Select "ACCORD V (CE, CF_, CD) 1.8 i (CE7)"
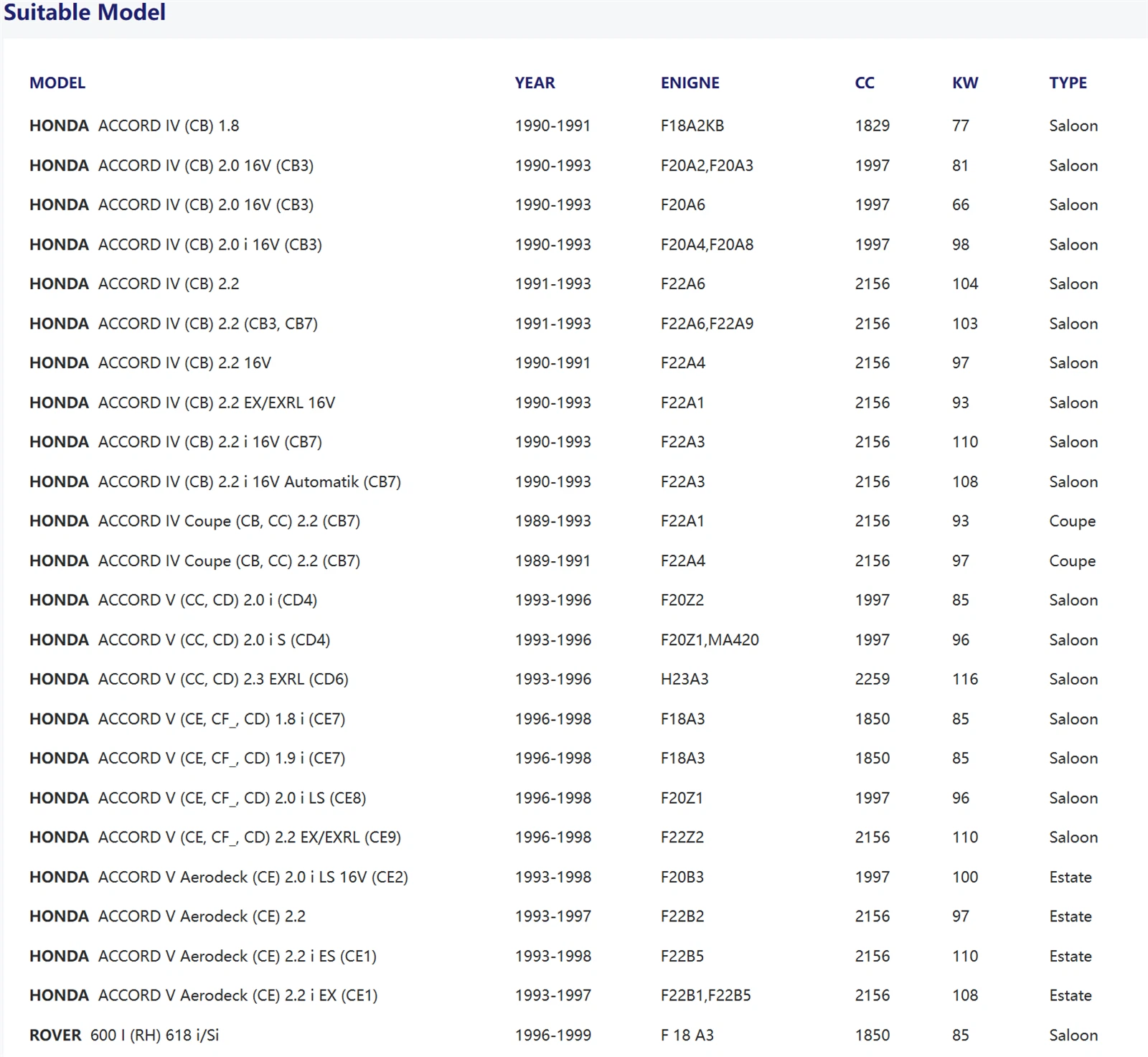The height and width of the screenshot is (1057, 1148). click(222, 718)
